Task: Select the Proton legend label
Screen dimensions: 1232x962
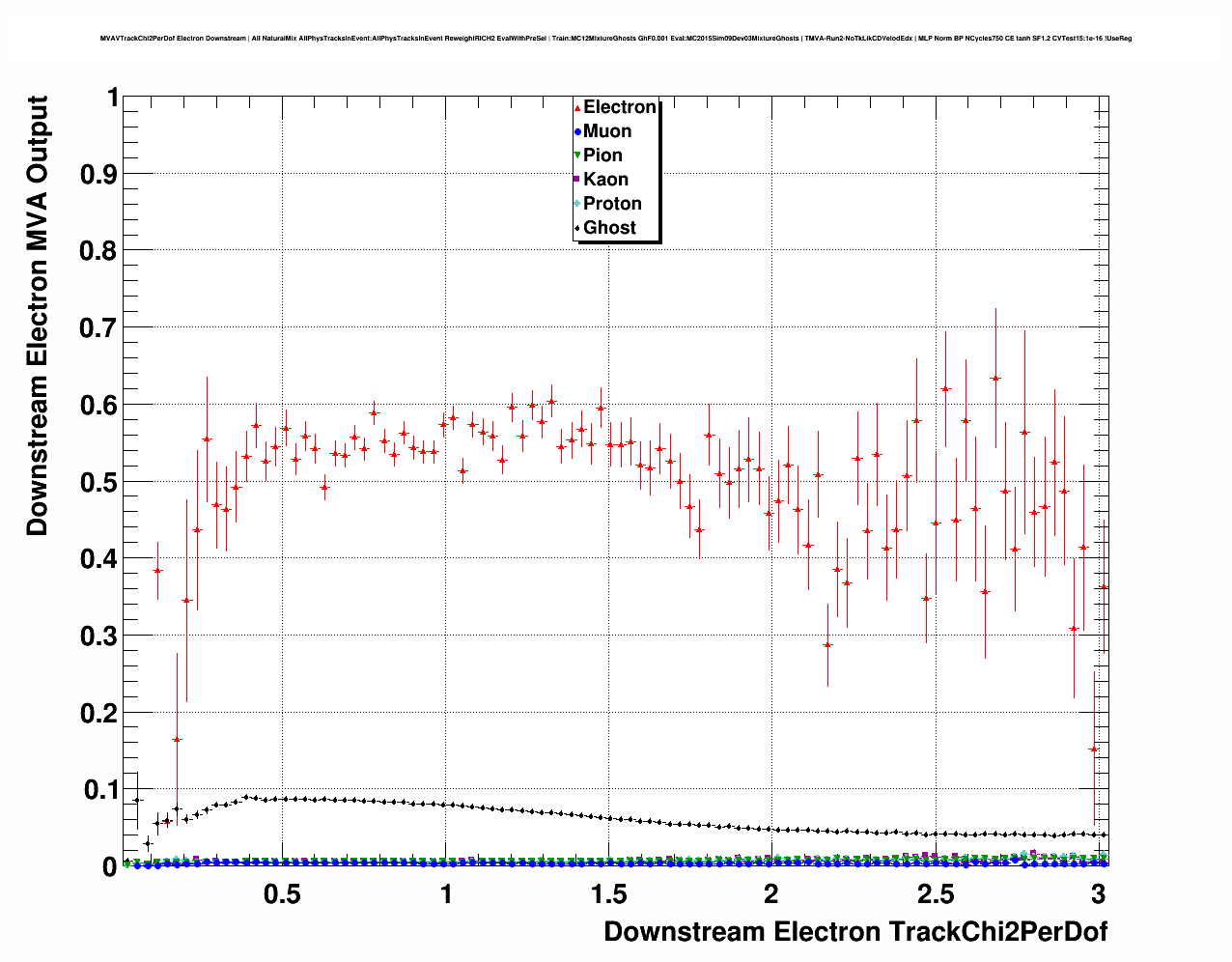Action: pyautogui.click(x=612, y=204)
